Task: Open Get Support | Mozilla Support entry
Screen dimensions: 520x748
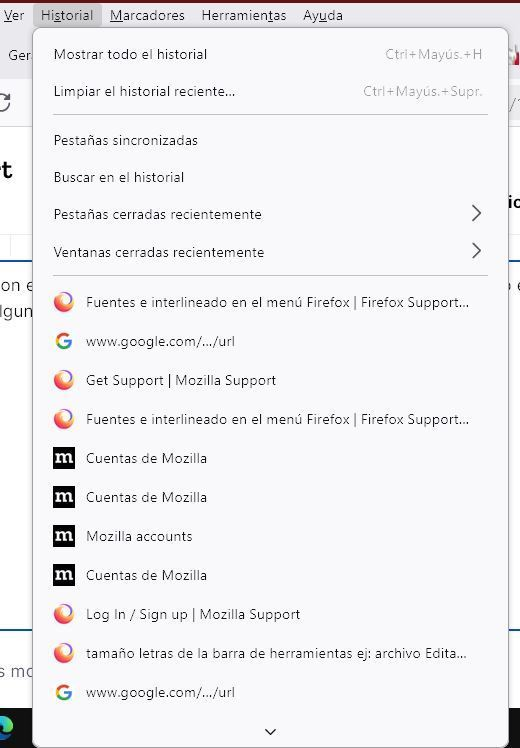Action: coord(270,380)
